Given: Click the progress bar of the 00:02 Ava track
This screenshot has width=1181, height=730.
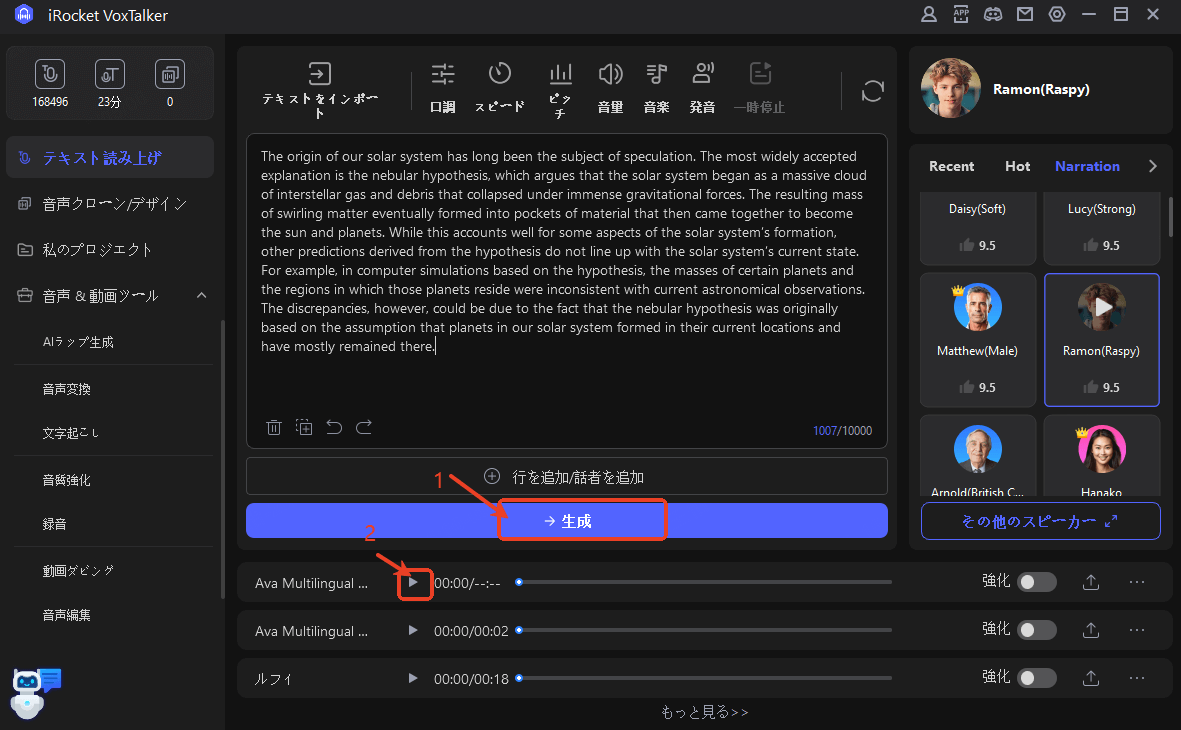Looking at the screenshot, I should pos(704,631).
